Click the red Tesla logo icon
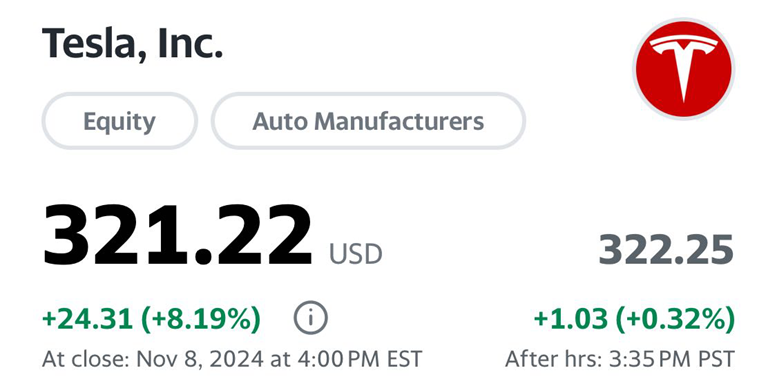Image resolution: width=777 pixels, height=390 pixels. [x=683, y=69]
